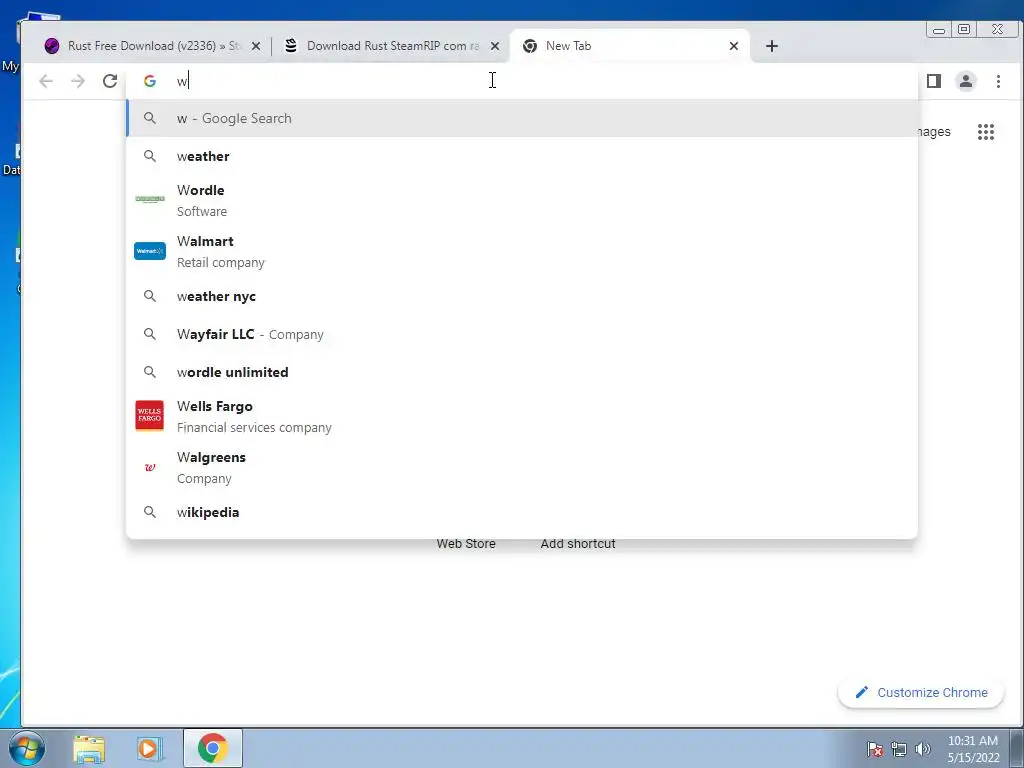The height and width of the screenshot is (768, 1024).
Task: Choose the Wordle Software suggestion
Action: click(522, 200)
